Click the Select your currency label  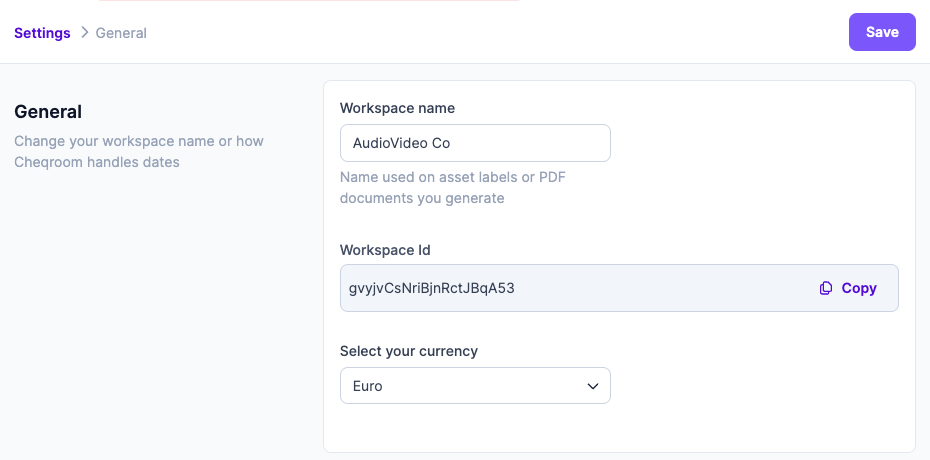point(409,351)
